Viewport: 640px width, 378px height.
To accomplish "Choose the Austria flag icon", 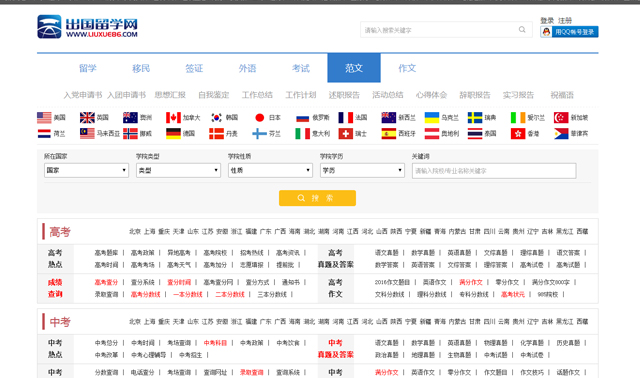I will [x=432, y=133].
